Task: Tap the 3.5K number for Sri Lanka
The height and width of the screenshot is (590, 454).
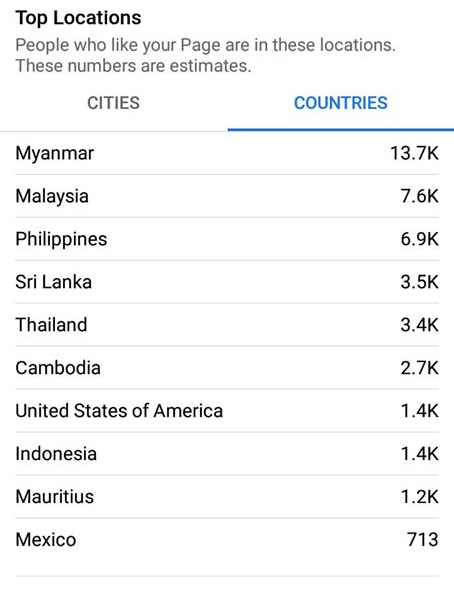Action: pos(419,282)
